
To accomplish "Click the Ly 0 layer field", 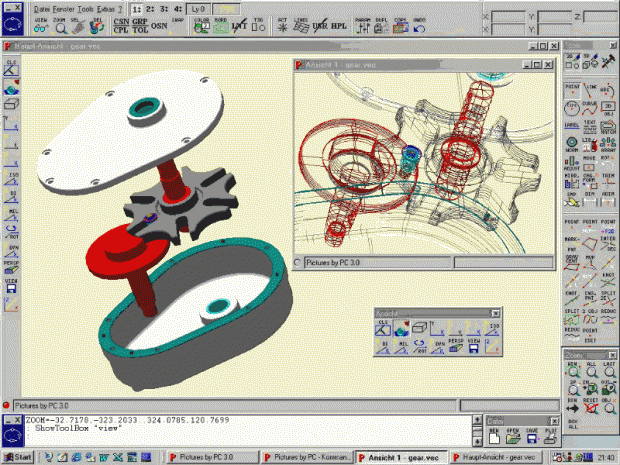I will (x=198, y=9).
